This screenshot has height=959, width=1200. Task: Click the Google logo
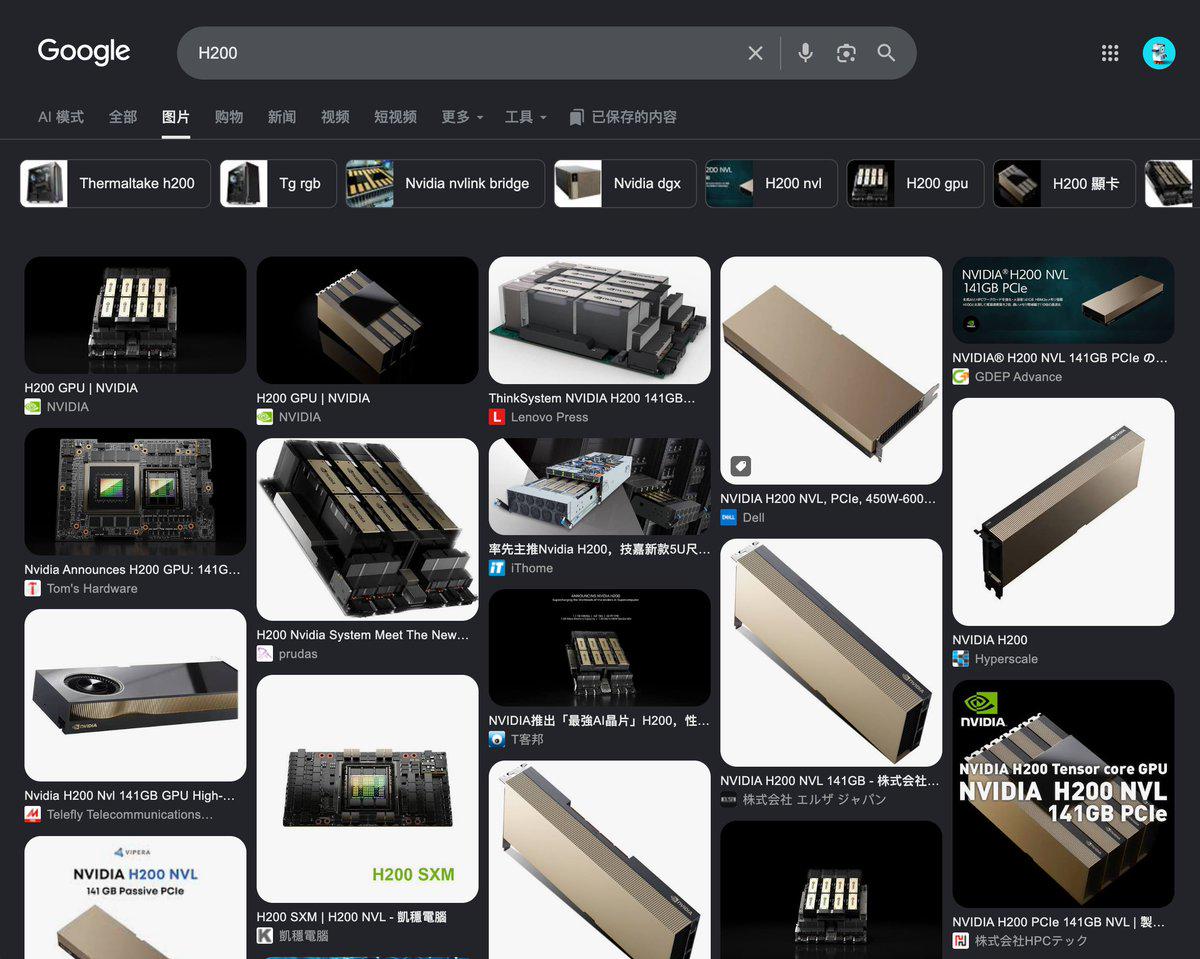(84, 52)
